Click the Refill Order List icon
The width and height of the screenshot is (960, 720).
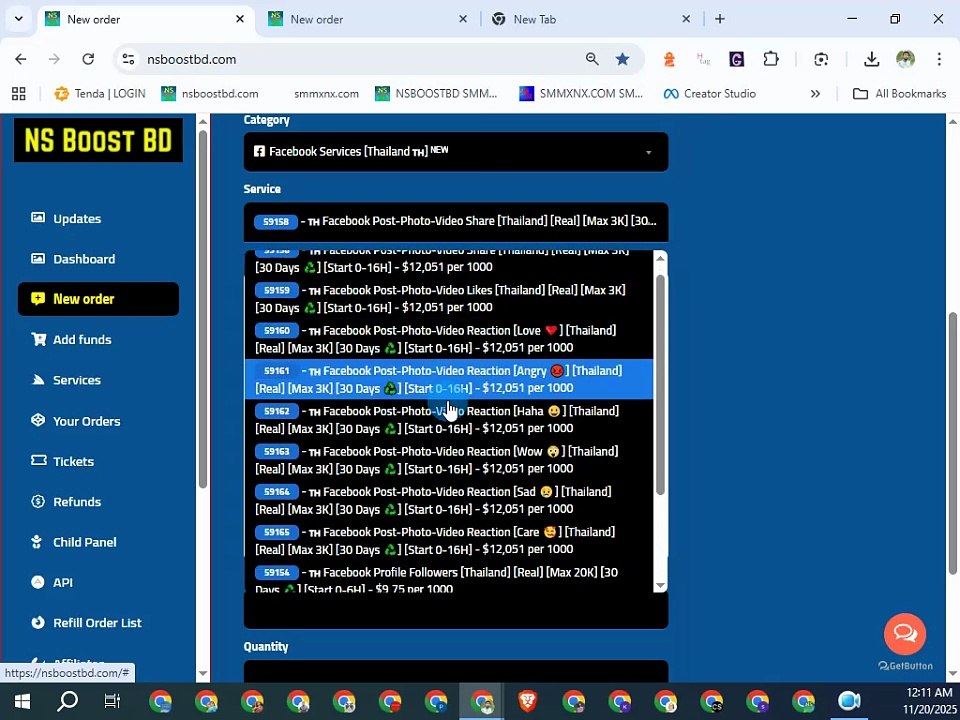click(x=38, y=622)
